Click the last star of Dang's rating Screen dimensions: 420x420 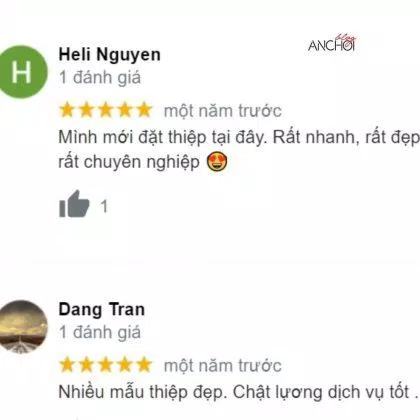click(144, 365)
